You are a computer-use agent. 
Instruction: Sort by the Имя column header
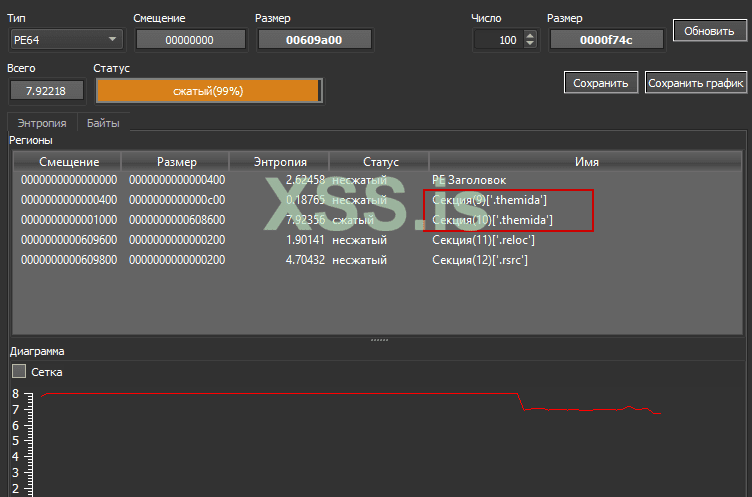[586, 161]
